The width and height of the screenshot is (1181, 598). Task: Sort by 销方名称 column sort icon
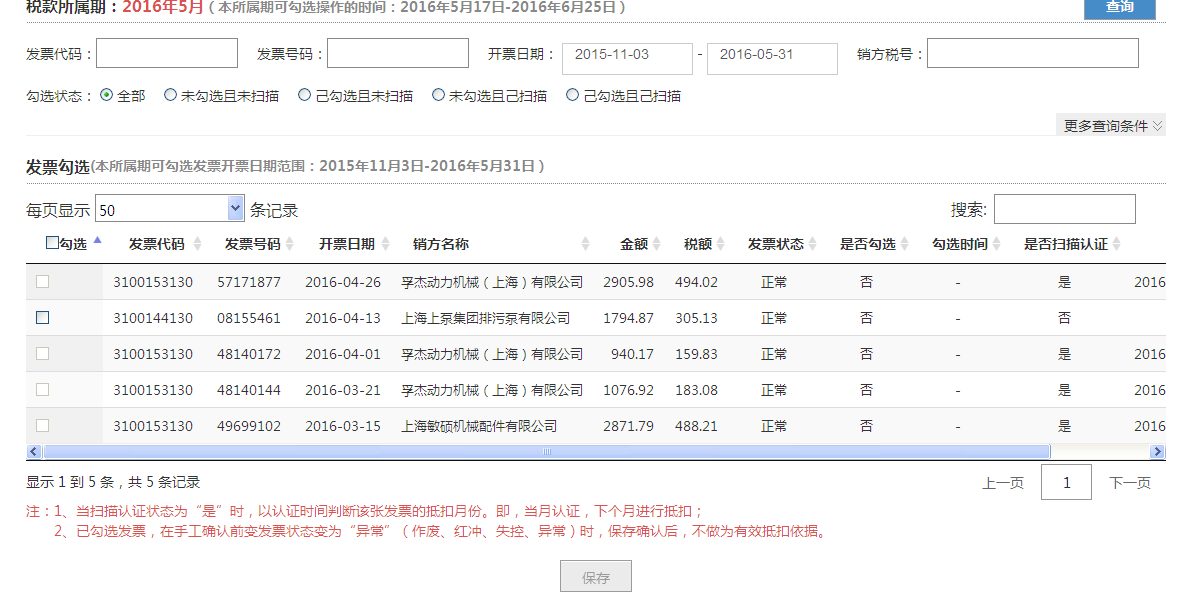click(586, 244)
